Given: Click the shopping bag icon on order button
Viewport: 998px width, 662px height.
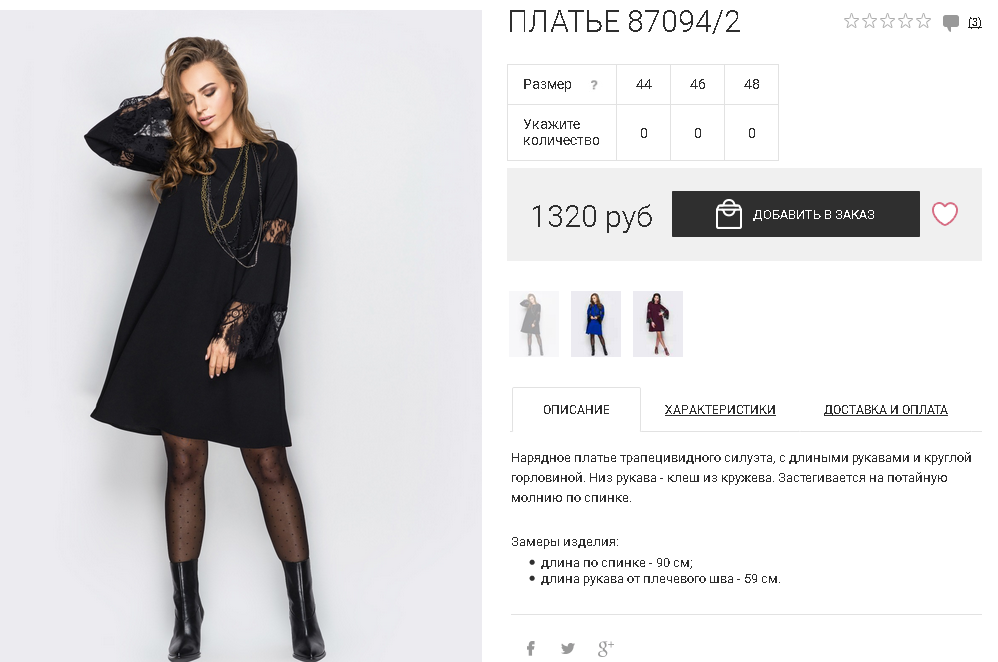Looking at the screenshot, I should coord(729,214).
